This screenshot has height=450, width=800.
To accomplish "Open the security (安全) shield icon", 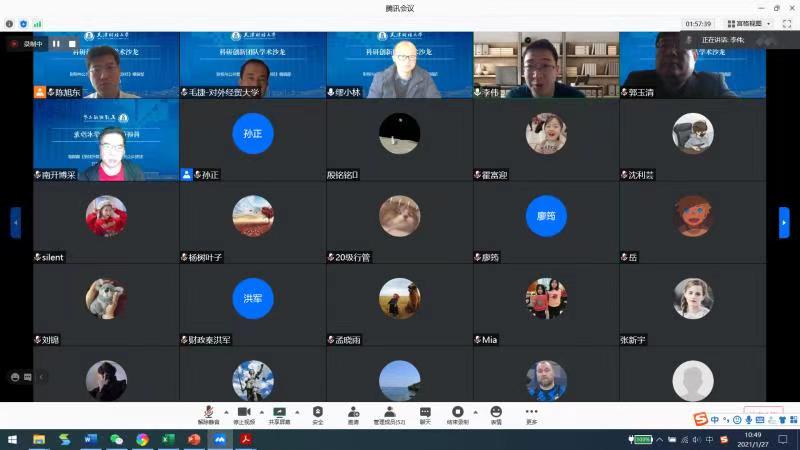I will pyautogui.click(x=317, y=413).
